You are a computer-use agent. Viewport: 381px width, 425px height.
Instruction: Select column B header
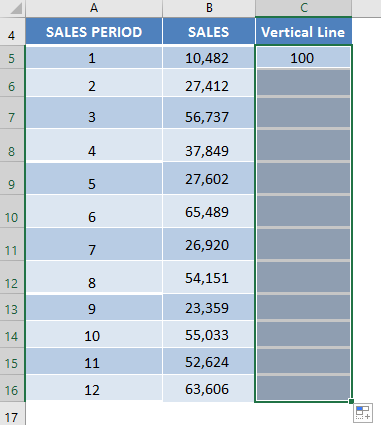pos(209,8)
